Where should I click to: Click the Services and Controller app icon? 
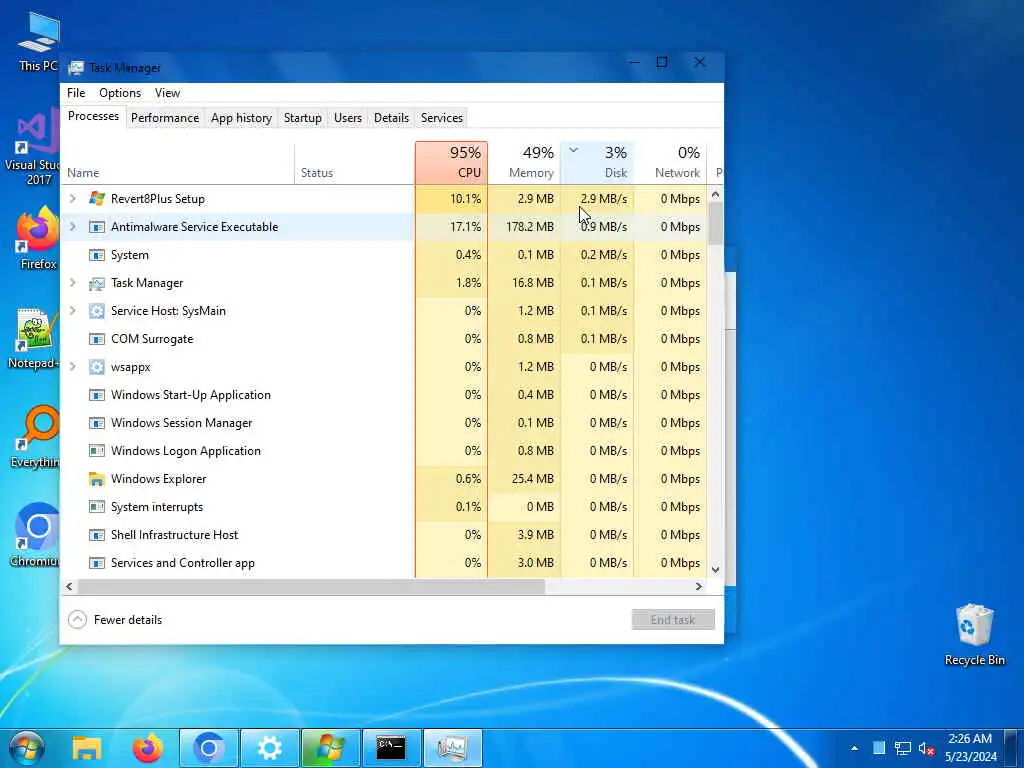pyautogui.click(x=97, y=563)
